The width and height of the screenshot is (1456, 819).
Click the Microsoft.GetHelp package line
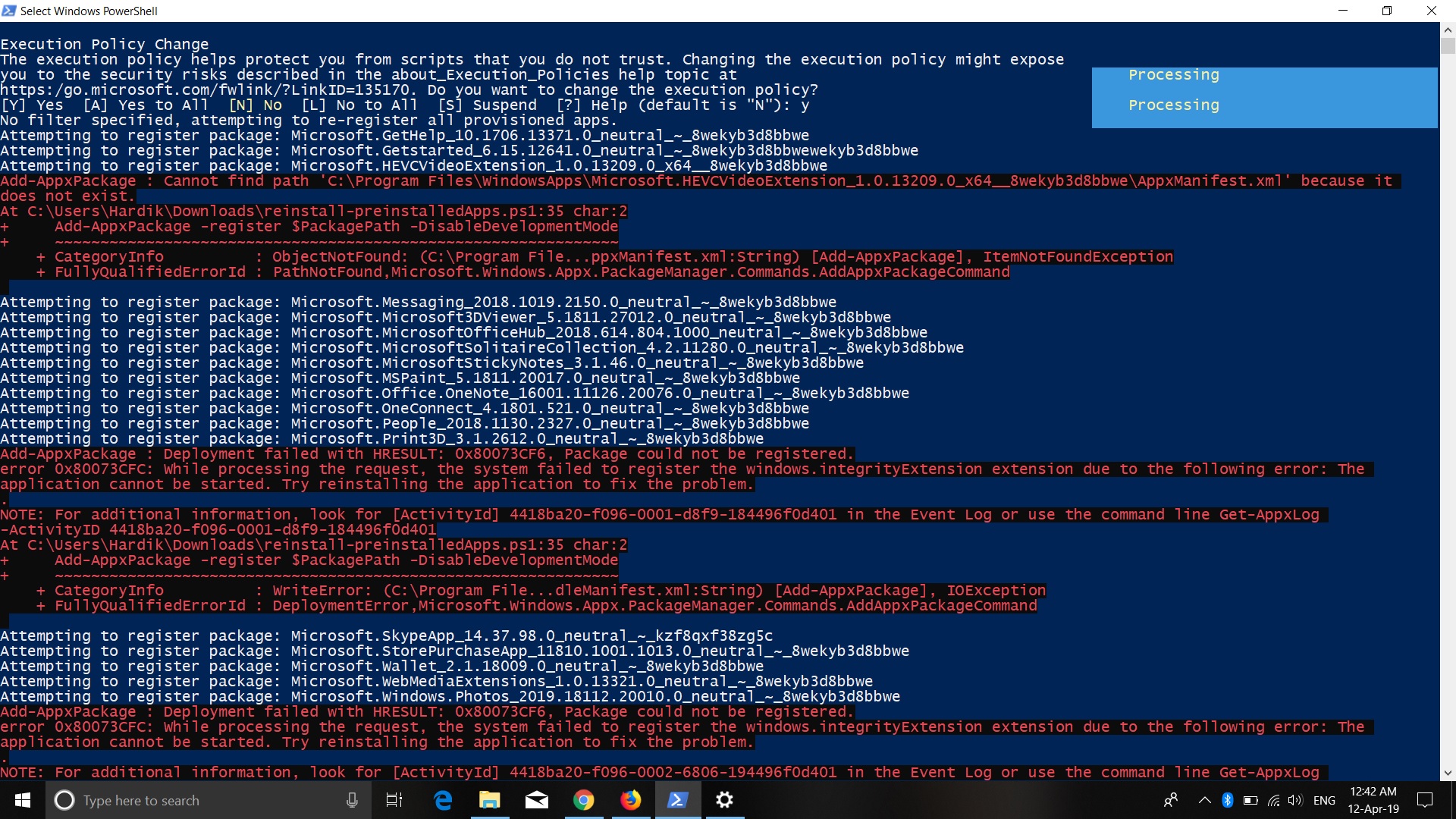[x=405, y=135]
